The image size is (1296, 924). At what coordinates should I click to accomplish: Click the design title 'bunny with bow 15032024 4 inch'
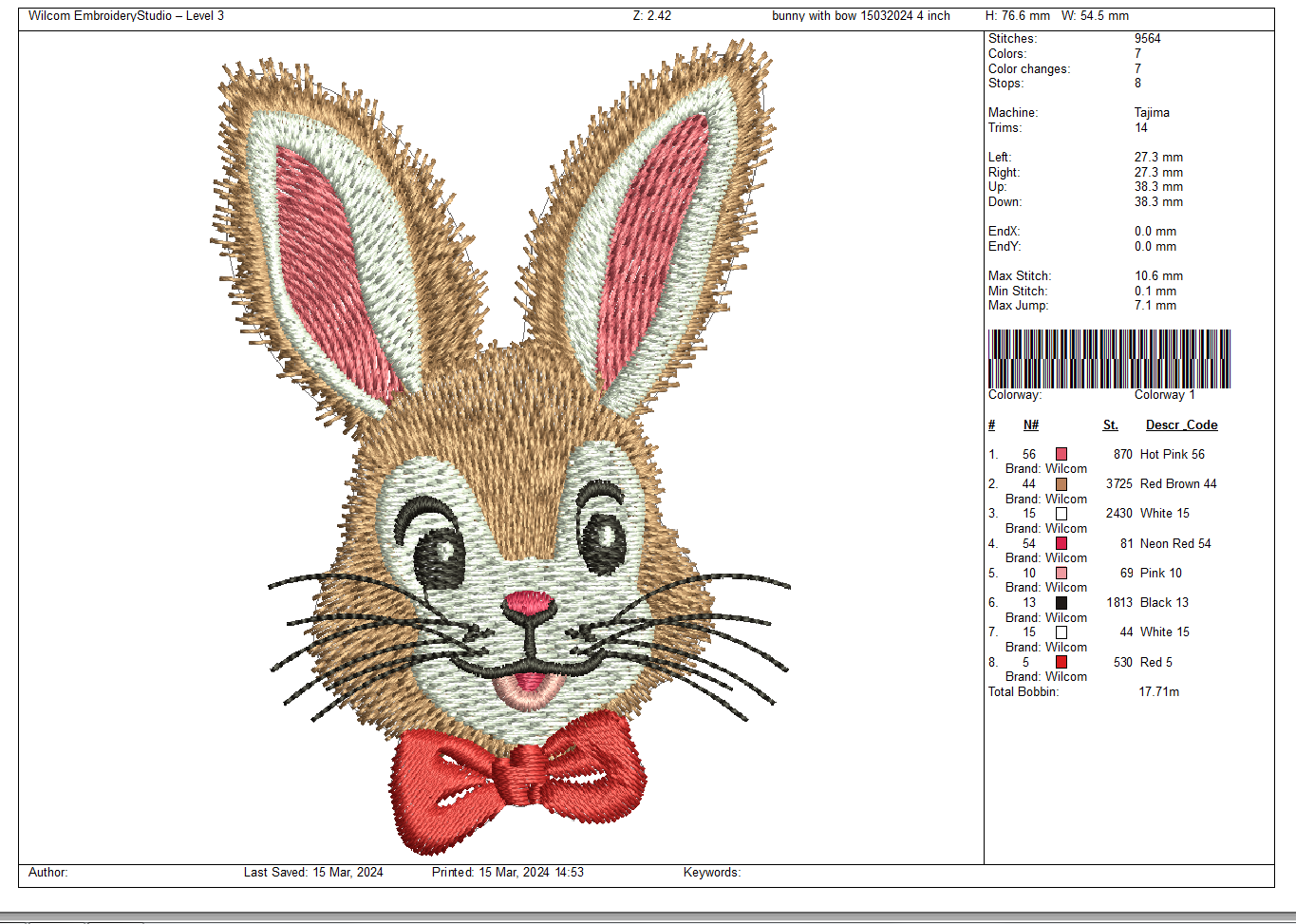click(x=860, y=16)
